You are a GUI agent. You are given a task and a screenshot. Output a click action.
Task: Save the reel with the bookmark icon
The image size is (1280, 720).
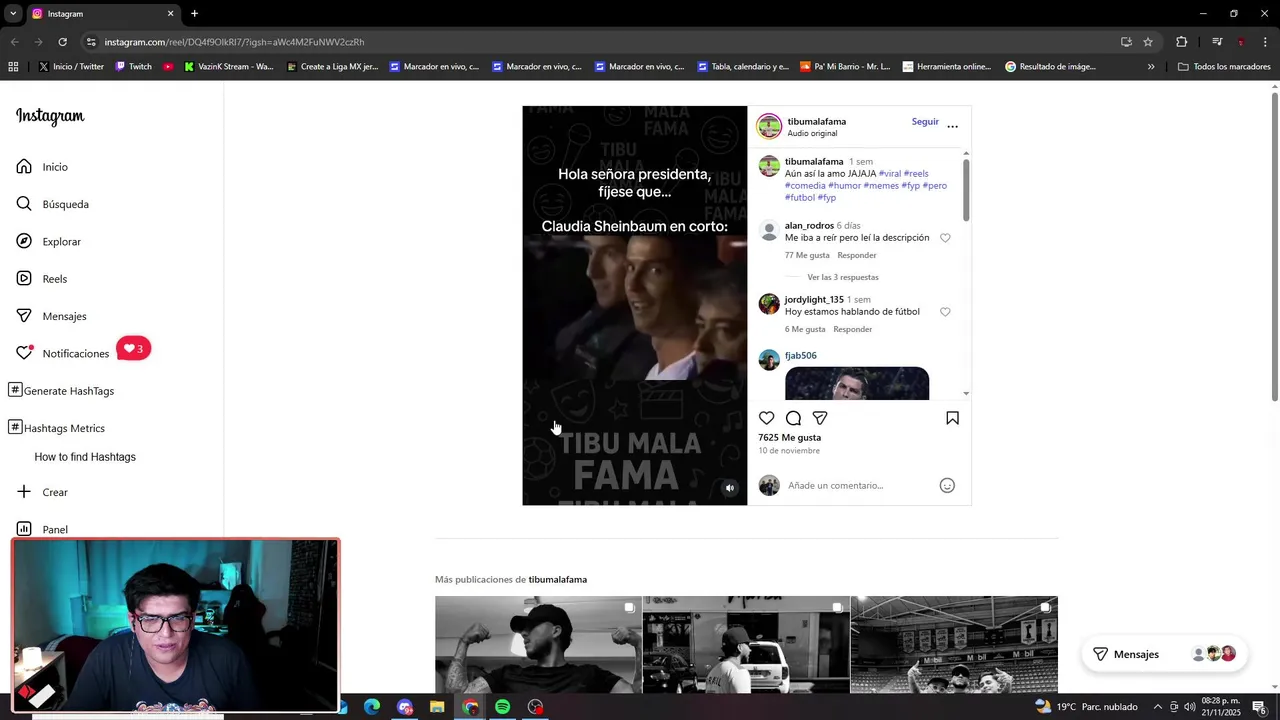coord(952,418)
